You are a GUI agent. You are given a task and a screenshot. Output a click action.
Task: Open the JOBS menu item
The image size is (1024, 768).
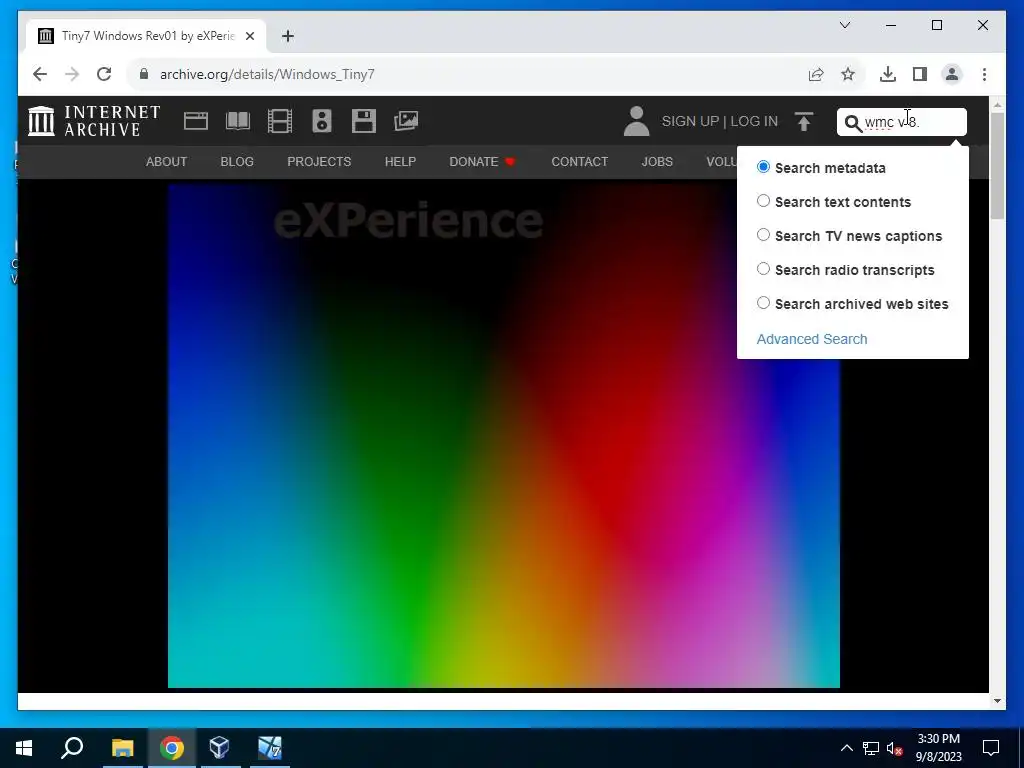[657, 162]
